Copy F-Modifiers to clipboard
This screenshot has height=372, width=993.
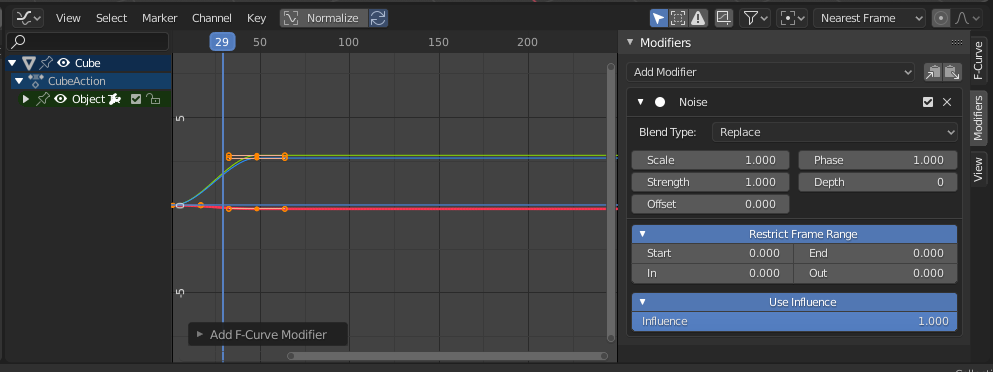(x=933, y=72)
